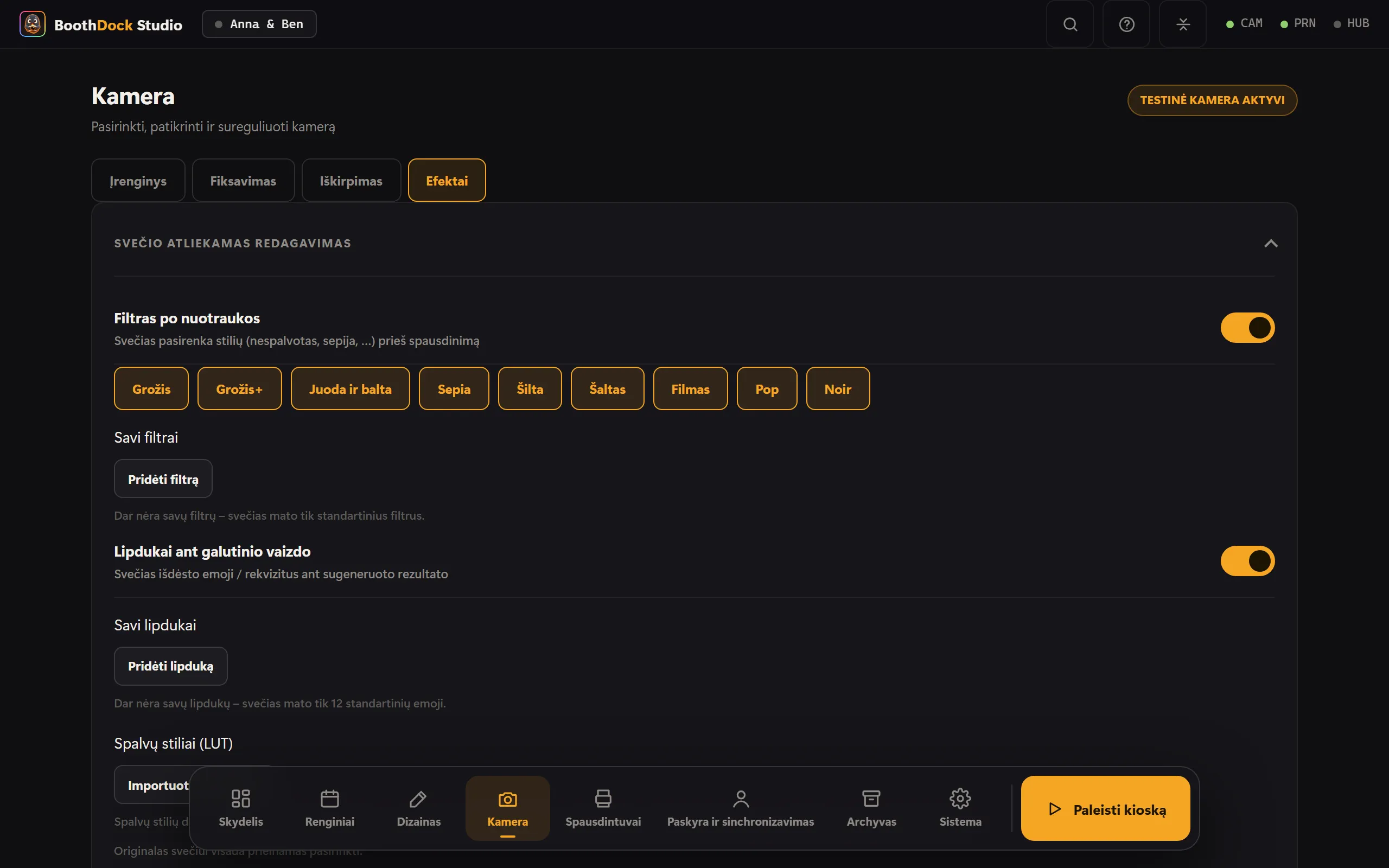This screenshot has width=1389, height=868.
Task: Toggle the Grožis+ filter chip
Action: [x=239, y=388]
